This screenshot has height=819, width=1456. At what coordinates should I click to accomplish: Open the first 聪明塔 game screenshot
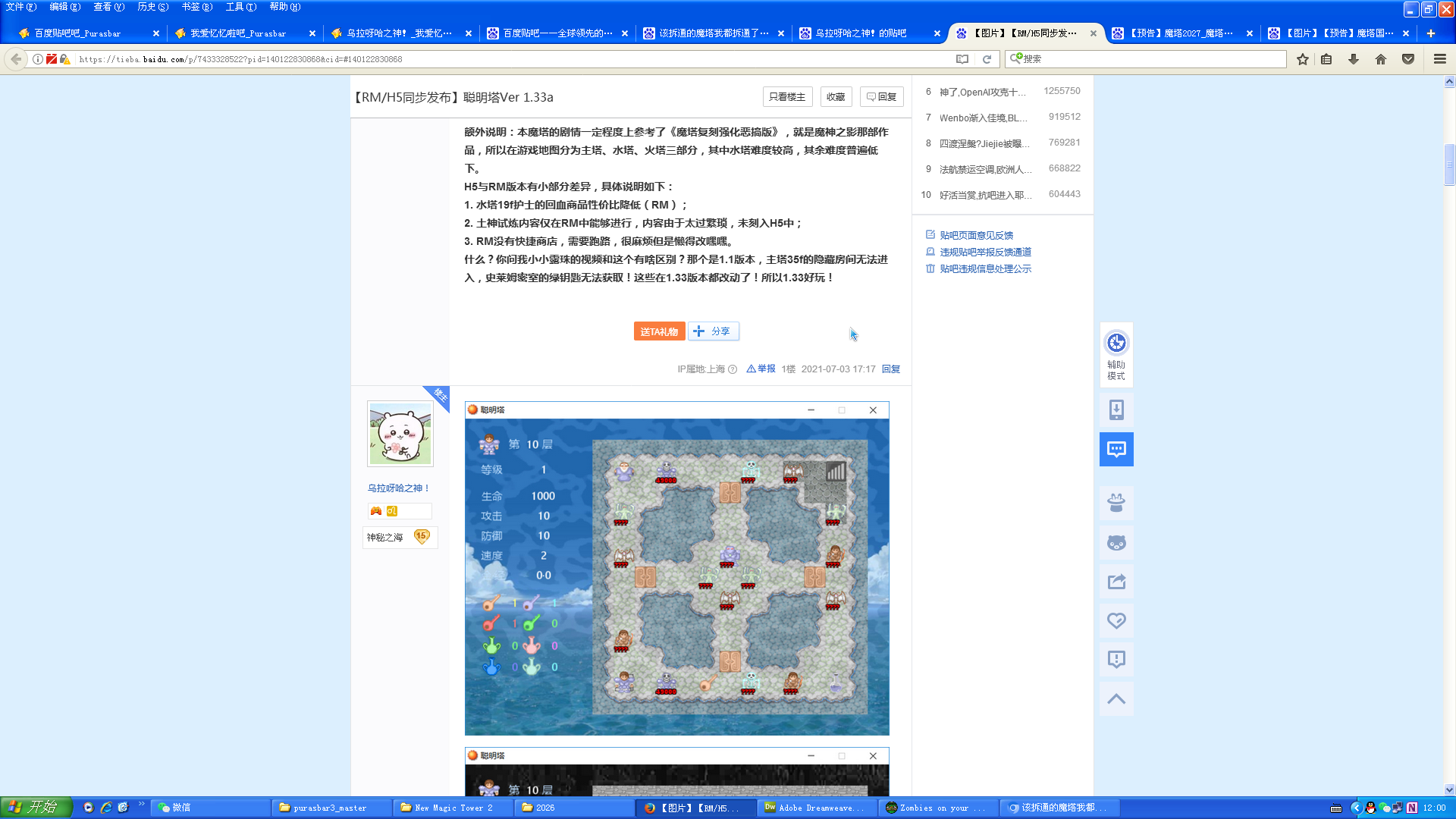676,568
